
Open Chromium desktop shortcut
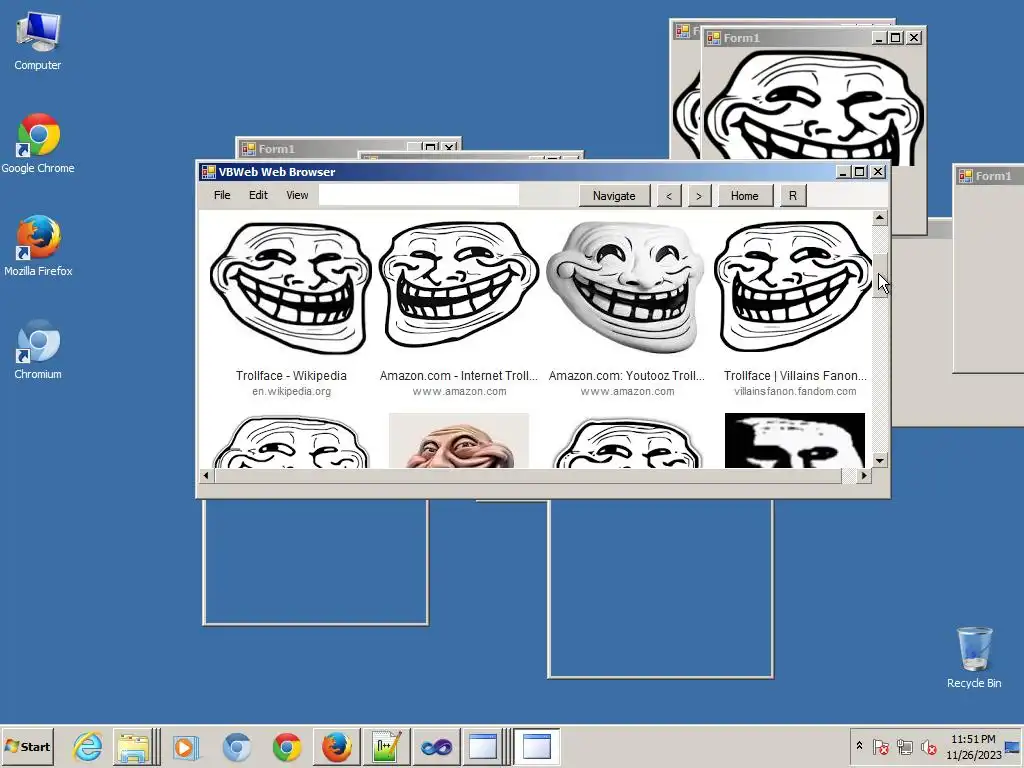(38, 349)
